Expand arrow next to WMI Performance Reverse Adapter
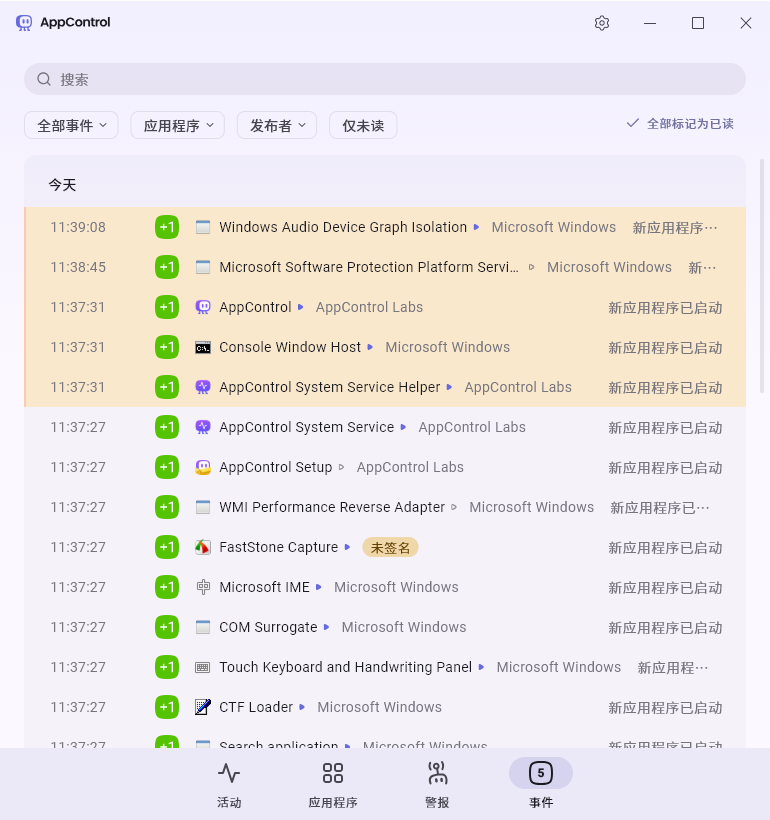The image size is (770, 820). click(x=454, y=507)
